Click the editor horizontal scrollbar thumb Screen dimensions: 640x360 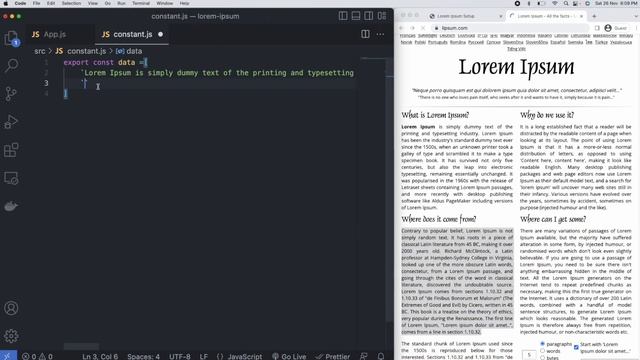point(81,346)
